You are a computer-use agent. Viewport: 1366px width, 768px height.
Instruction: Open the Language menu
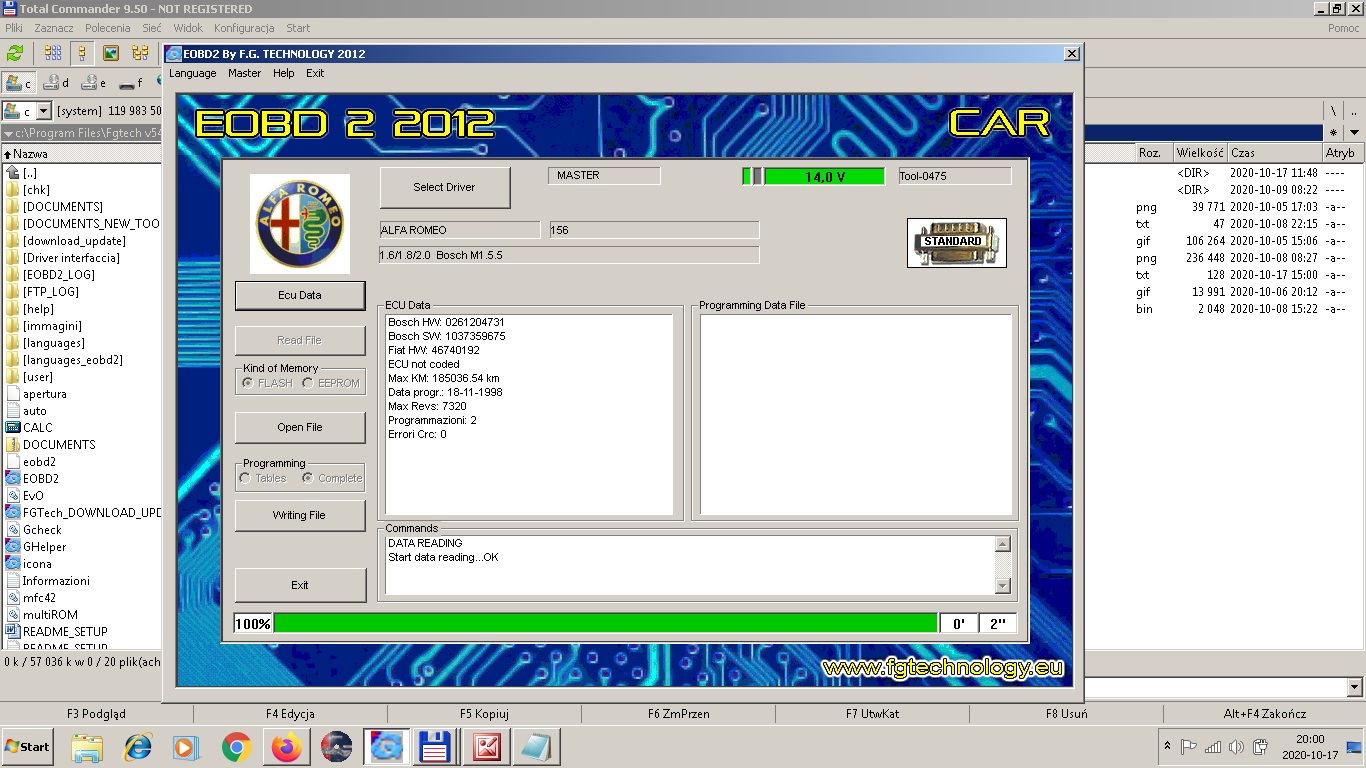coord(192,73)
